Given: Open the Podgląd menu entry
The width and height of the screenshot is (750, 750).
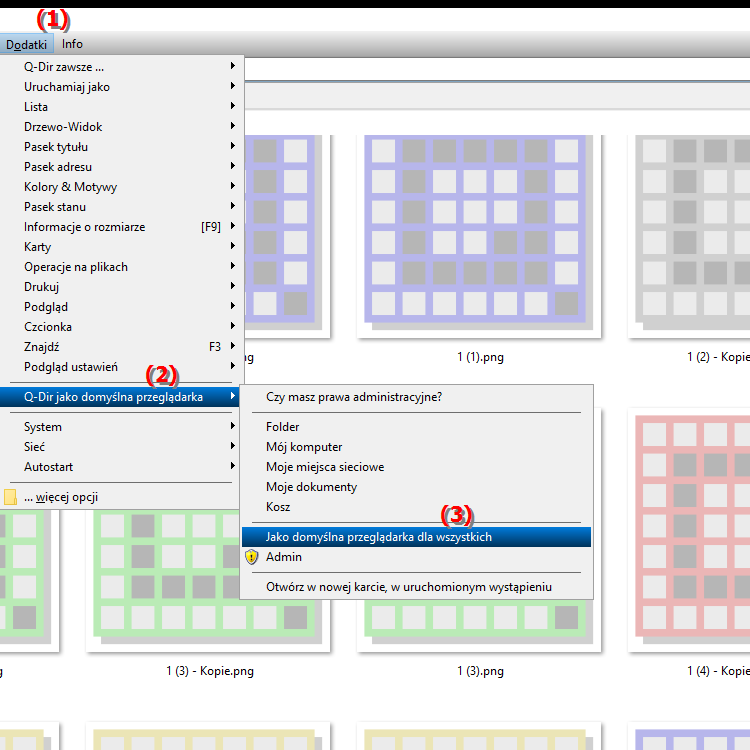Looking at the screenshot, I should [121, 307].
